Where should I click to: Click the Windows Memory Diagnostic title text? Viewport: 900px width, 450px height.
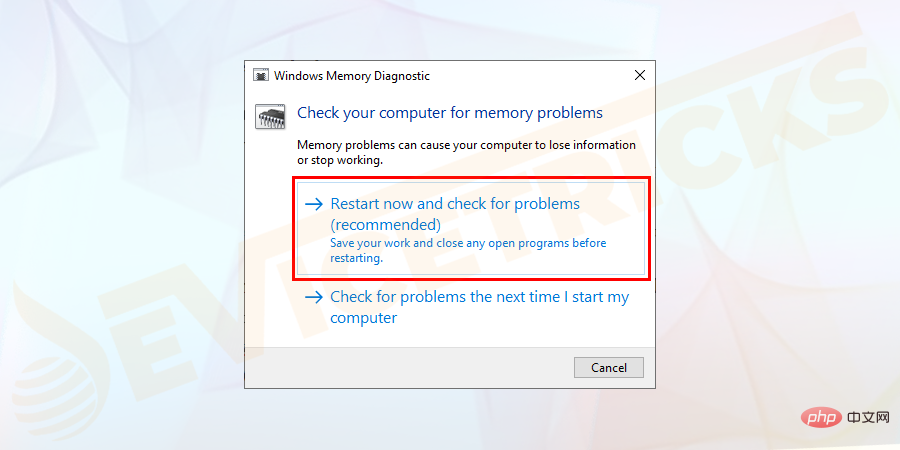tap(352, 76)
